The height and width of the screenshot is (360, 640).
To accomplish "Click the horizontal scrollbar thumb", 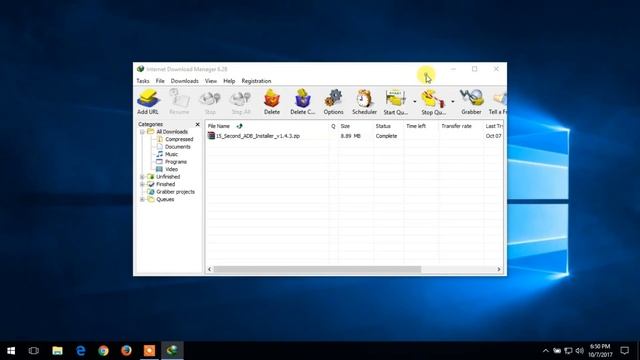I will (317, 269).
